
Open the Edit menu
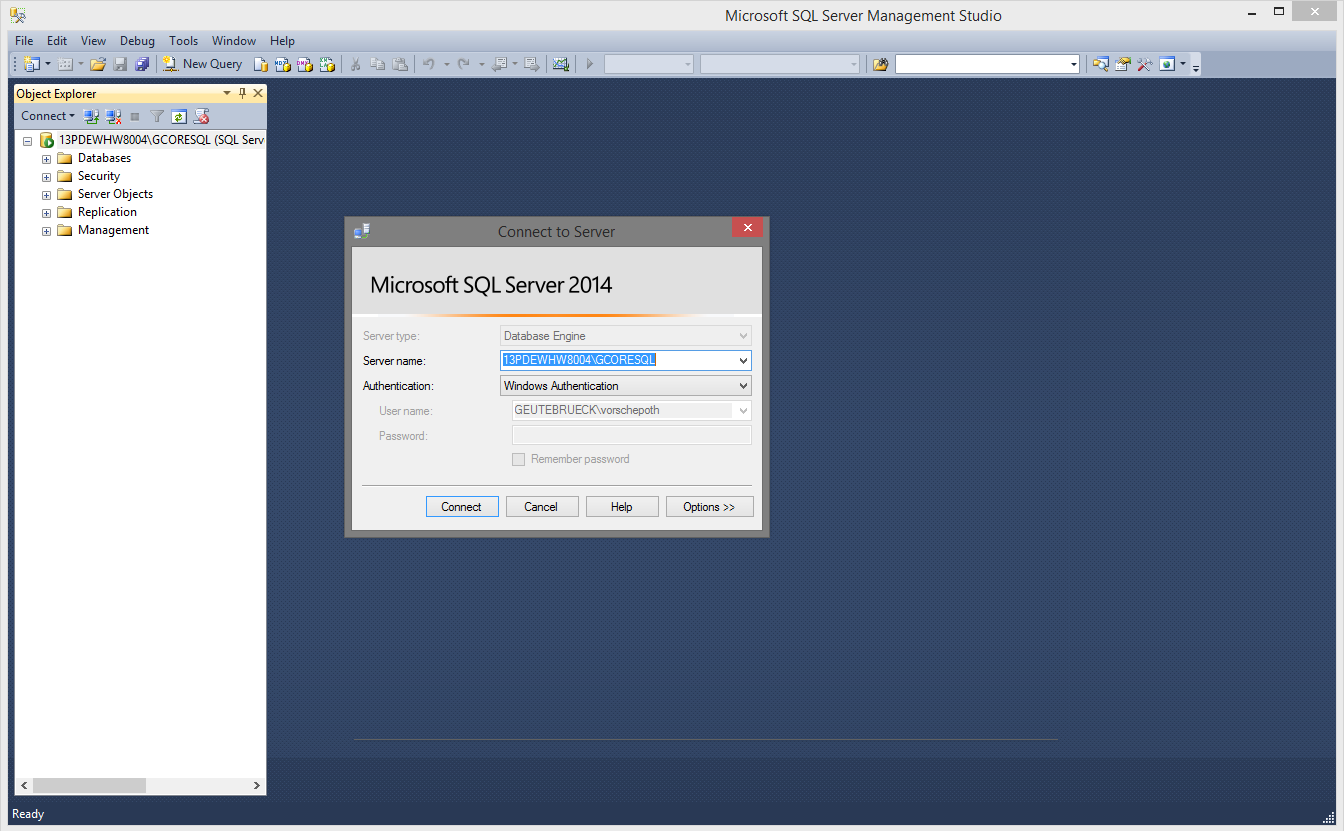(x=57, y=41)
